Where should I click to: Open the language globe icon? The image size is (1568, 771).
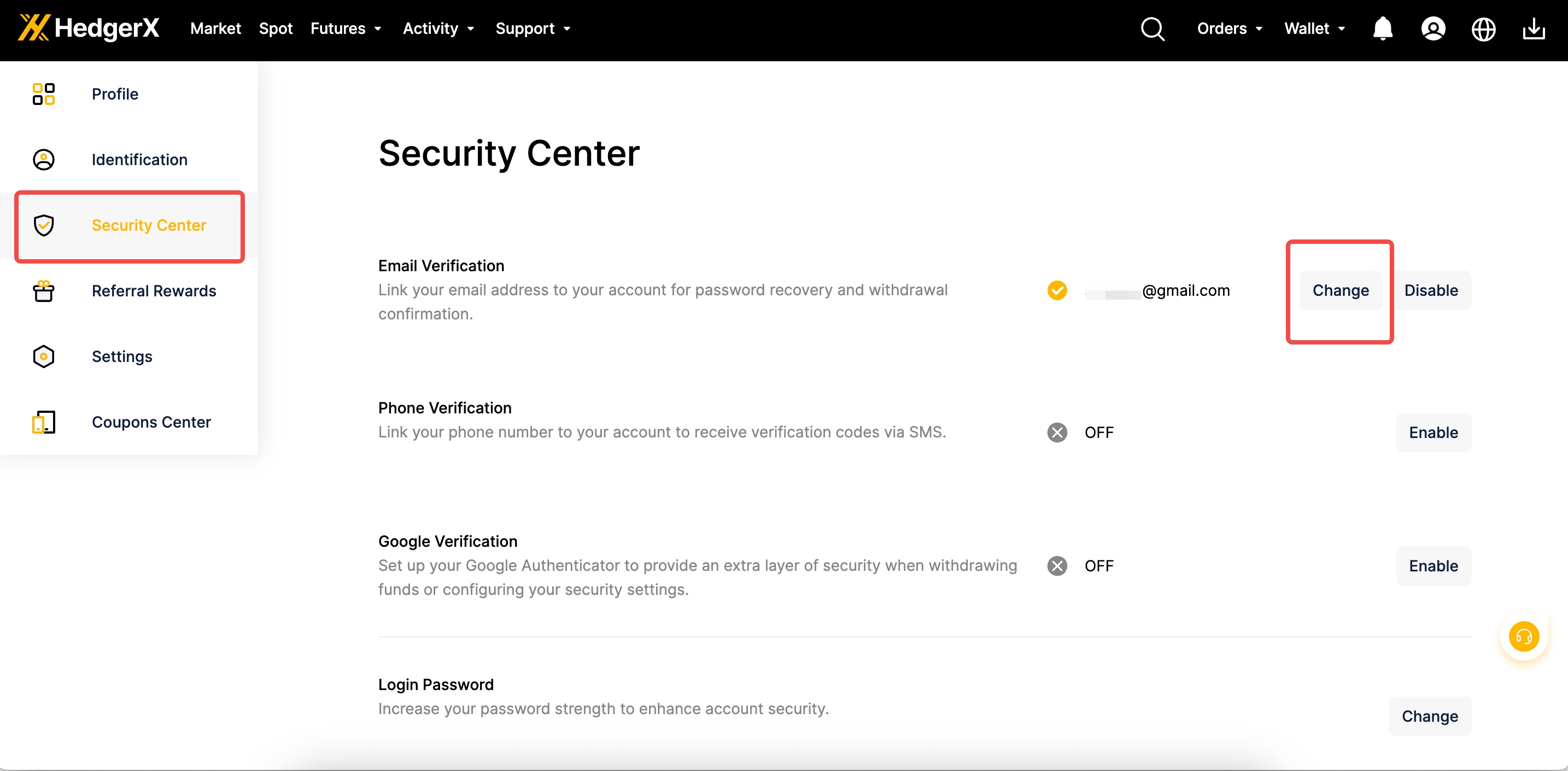pos(1483,28)
